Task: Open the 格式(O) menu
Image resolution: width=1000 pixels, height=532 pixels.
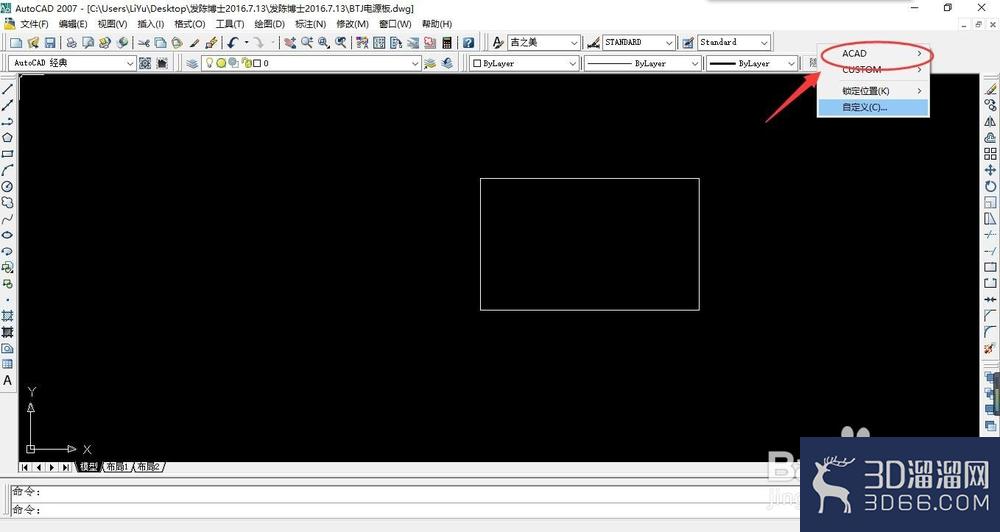Action: click(189, 24)
